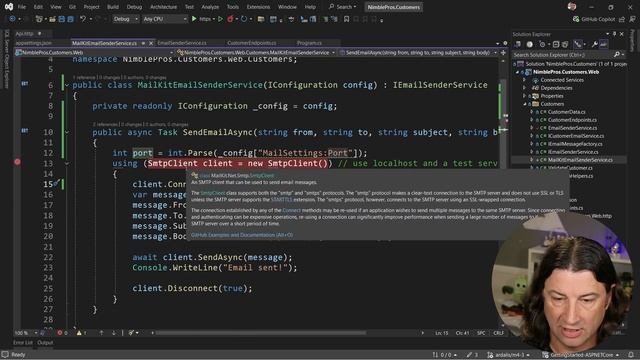Collapse class outline at line 6
The image size is (640, 360).
coord(67,85)
